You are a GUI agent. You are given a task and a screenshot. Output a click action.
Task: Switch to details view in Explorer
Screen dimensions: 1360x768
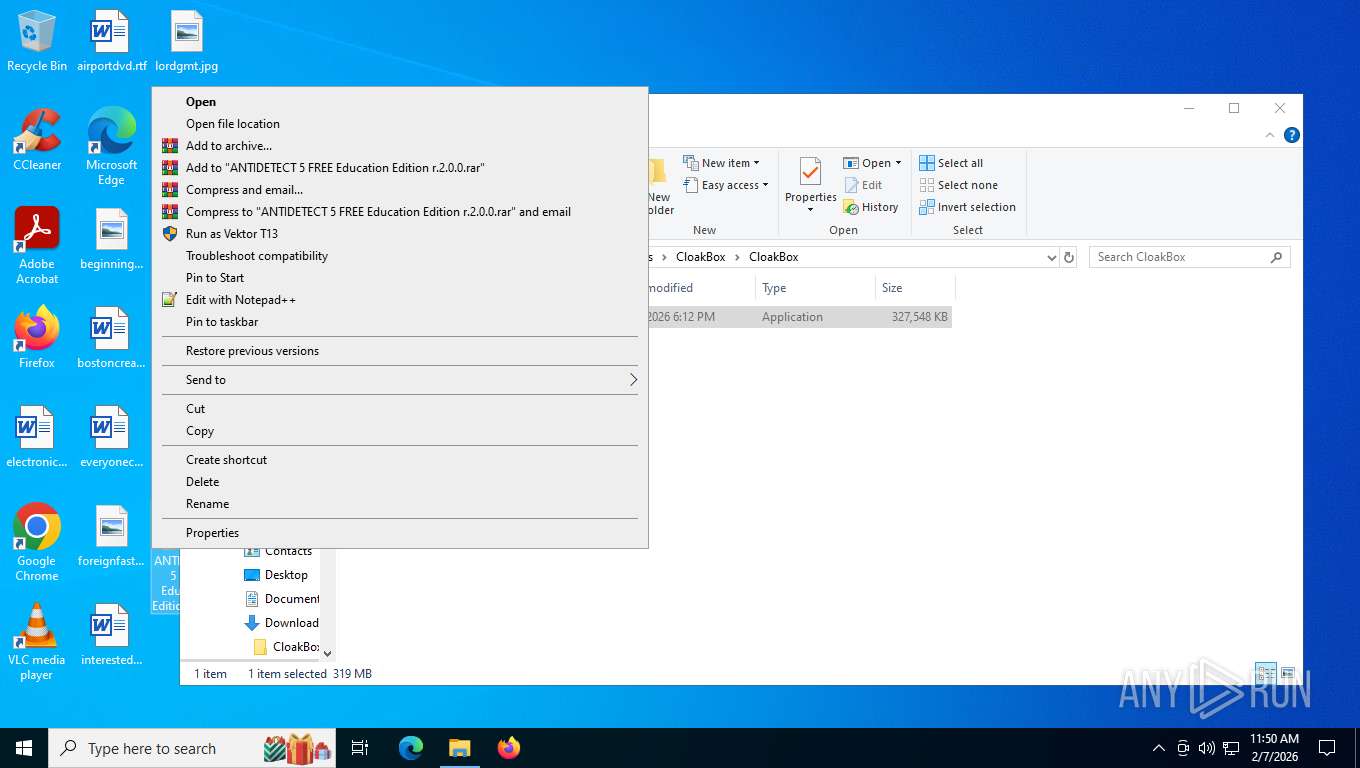1265,673
